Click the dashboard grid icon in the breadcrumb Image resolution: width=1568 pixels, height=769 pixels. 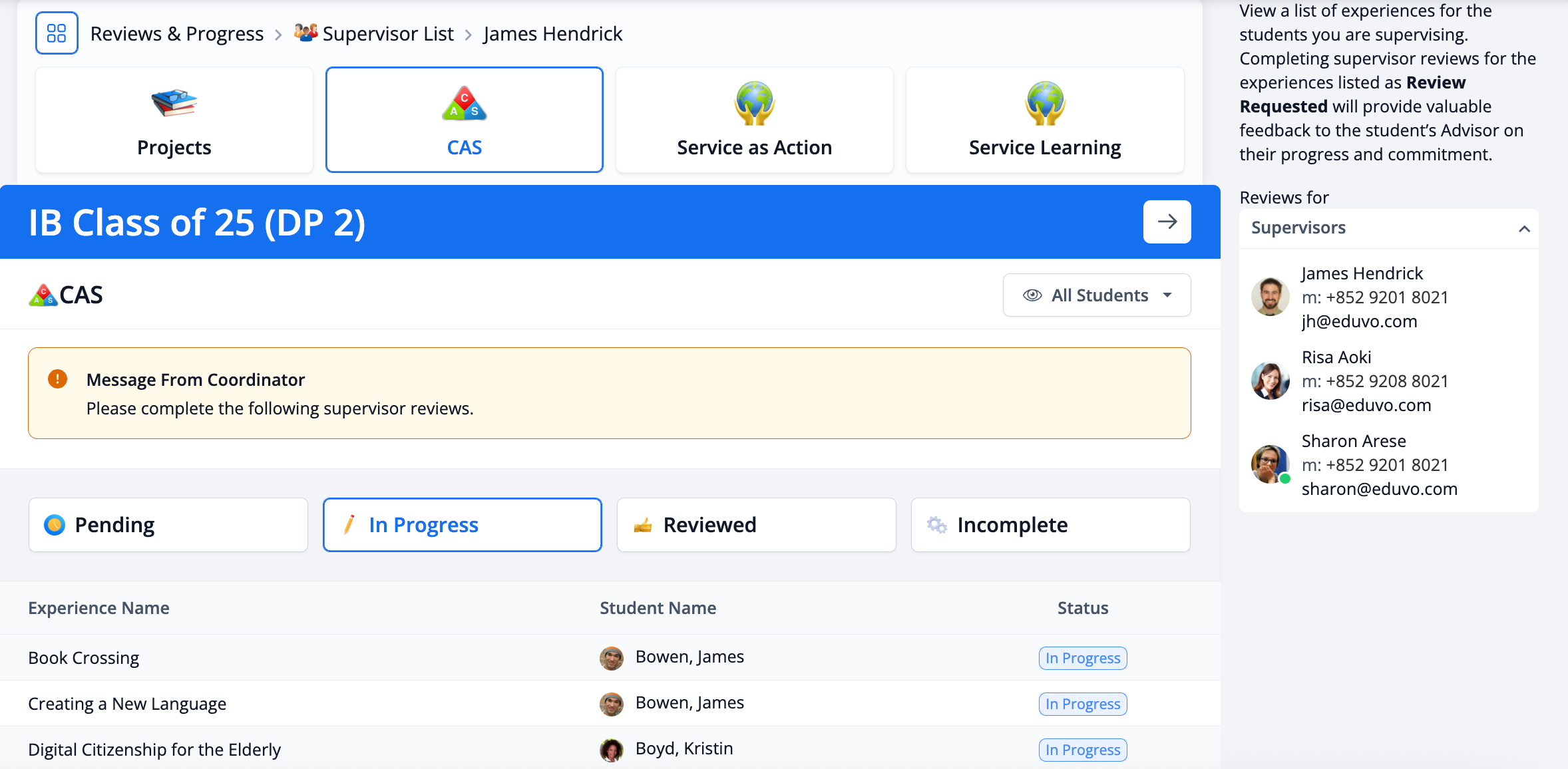(x=57, y=33)
